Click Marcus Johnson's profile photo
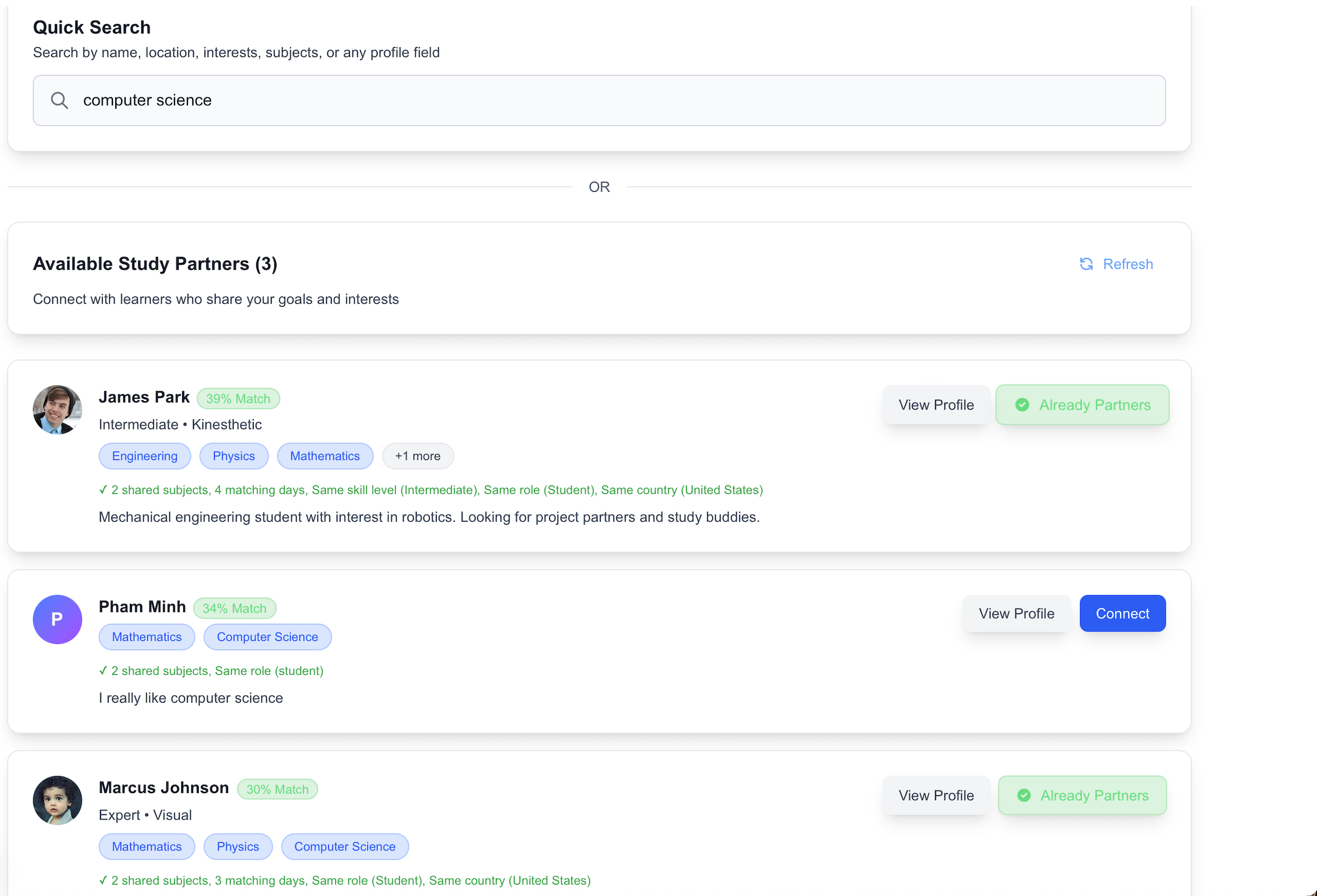This screenshot has width=1317, height=896. coord(57,800)
